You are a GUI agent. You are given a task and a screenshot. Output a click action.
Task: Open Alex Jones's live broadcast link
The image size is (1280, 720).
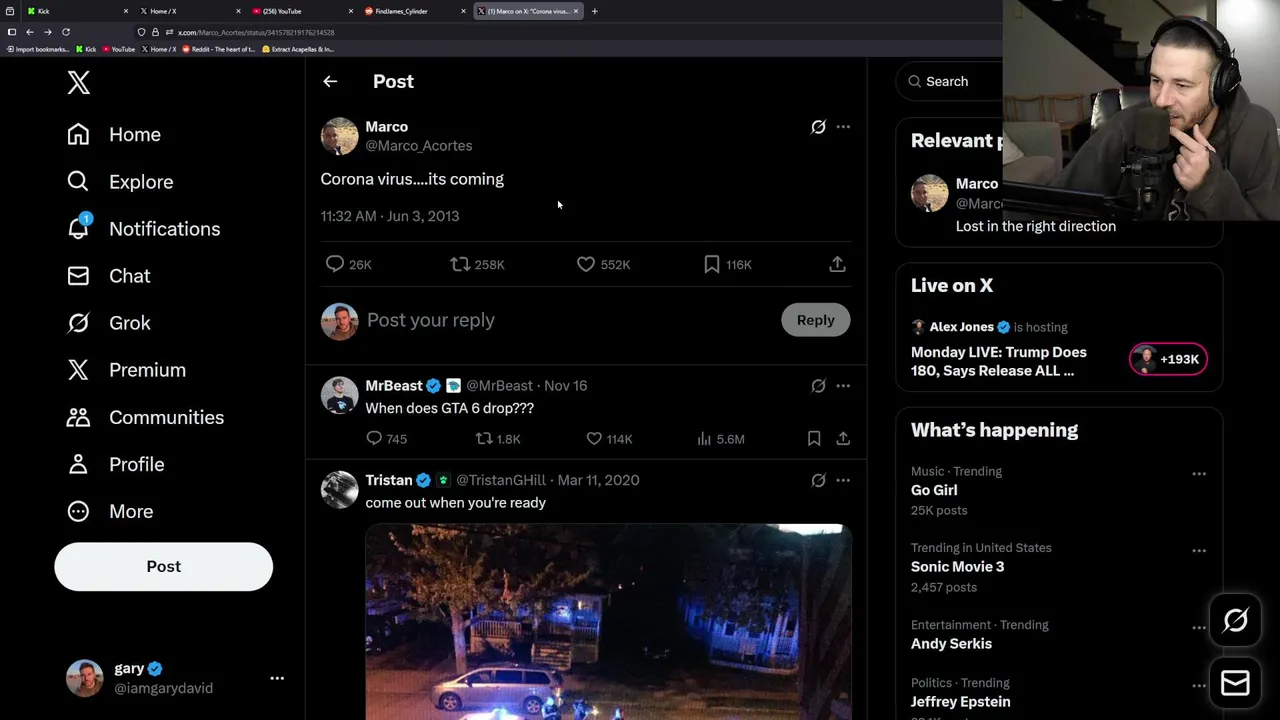point(999,361)
